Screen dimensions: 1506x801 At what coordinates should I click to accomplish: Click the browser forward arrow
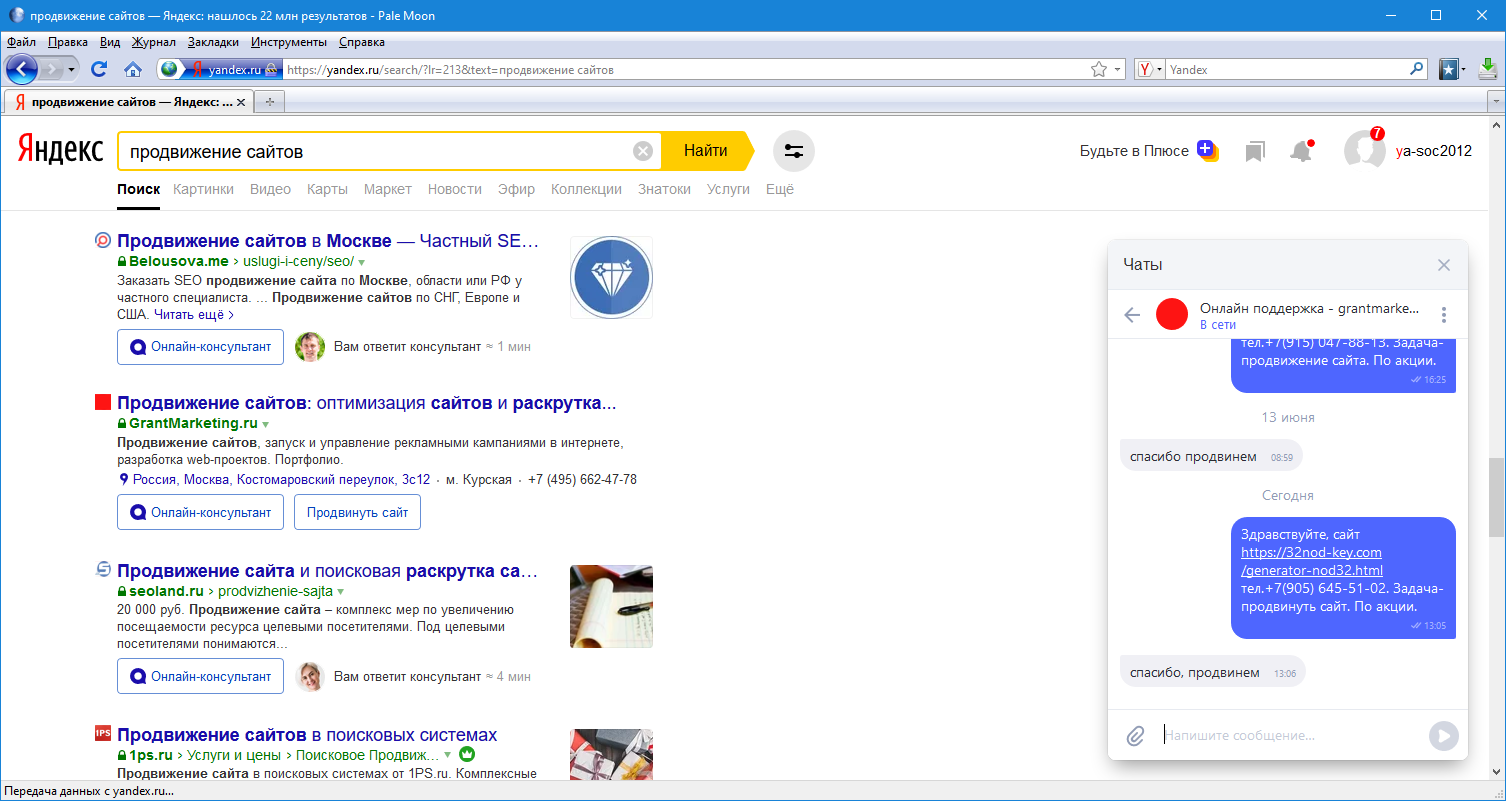tap(52, 69)
